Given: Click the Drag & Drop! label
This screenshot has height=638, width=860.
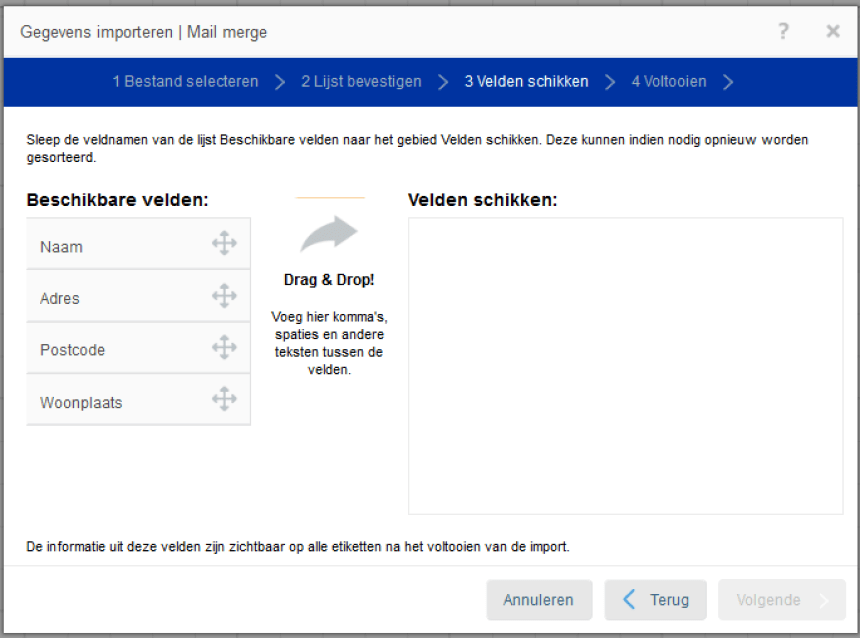Looking at the screenshot, I should point(329,280).
